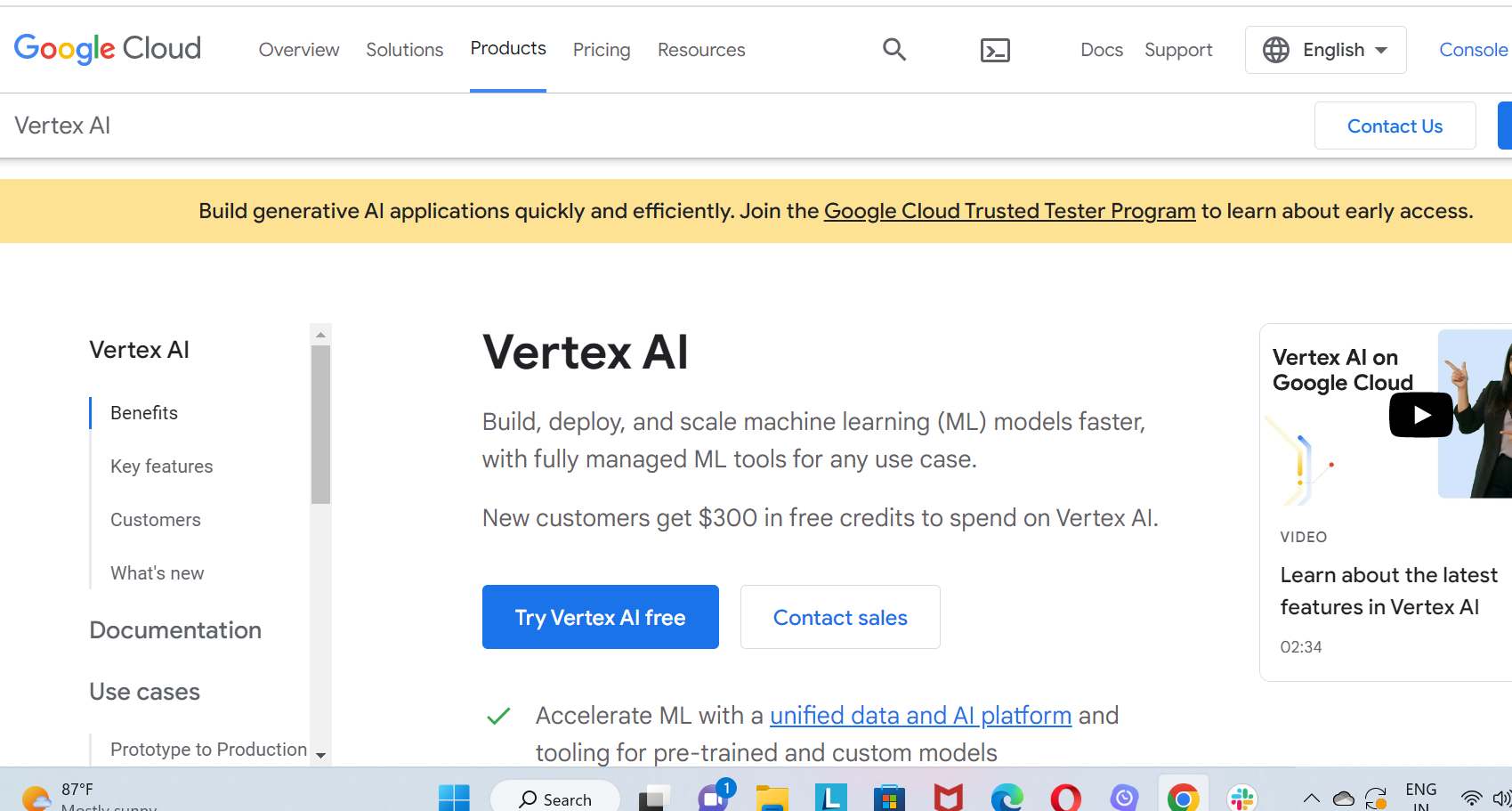Image resolution: width=1512 pixels, height=811 pixels.
Task: Switch to Chrome on the taskbar
Action: (x=1183, y=798)
